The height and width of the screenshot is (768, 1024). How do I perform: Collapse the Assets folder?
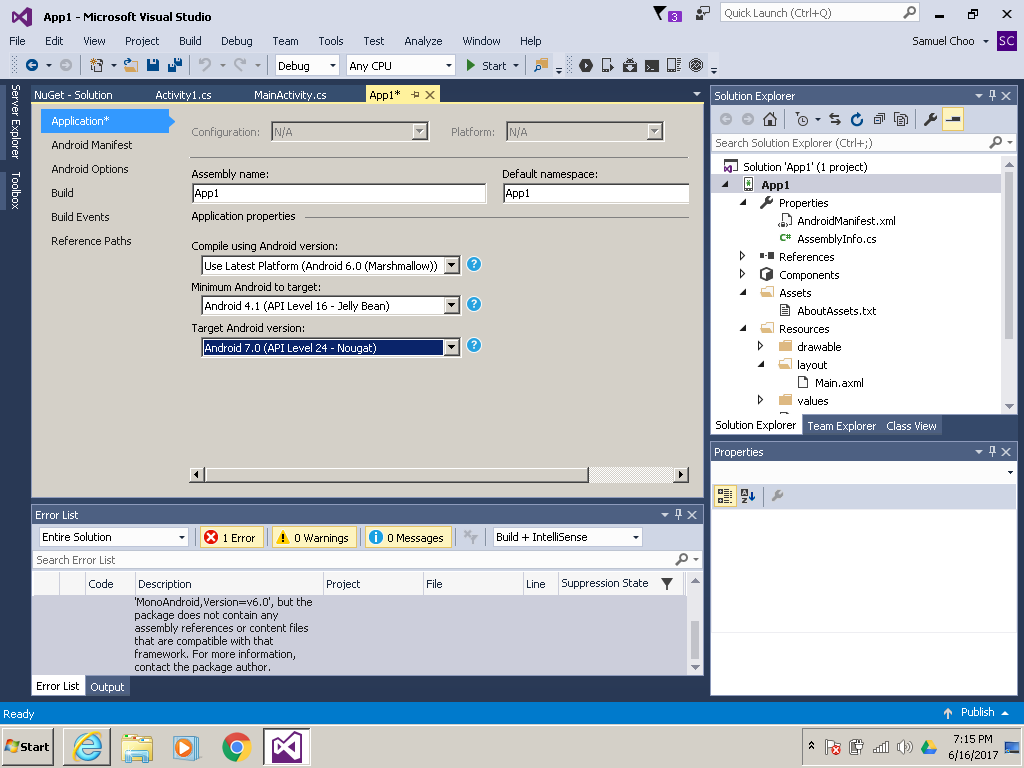[x=743, y=292]
